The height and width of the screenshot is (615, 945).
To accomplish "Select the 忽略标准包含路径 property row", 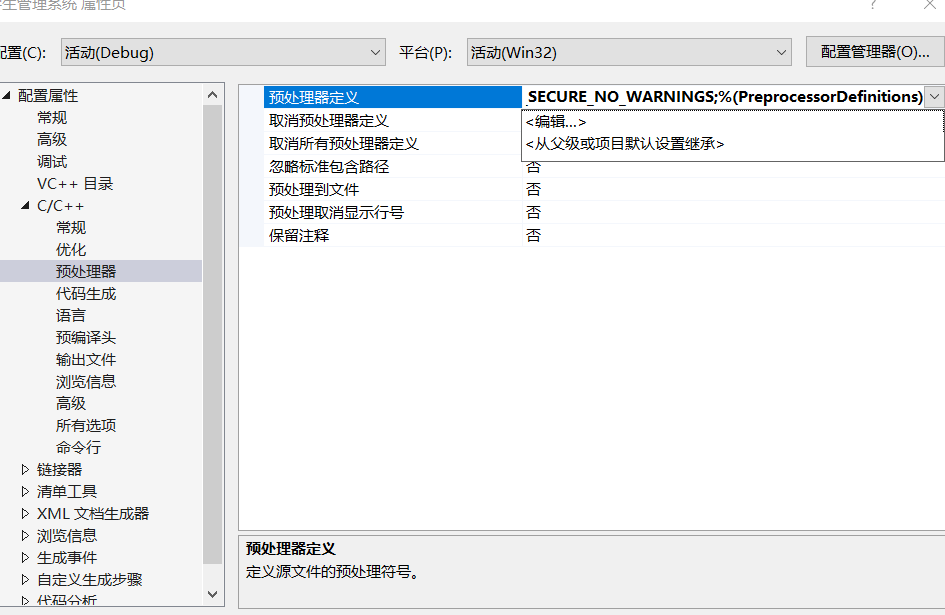I will coord(392,166).
